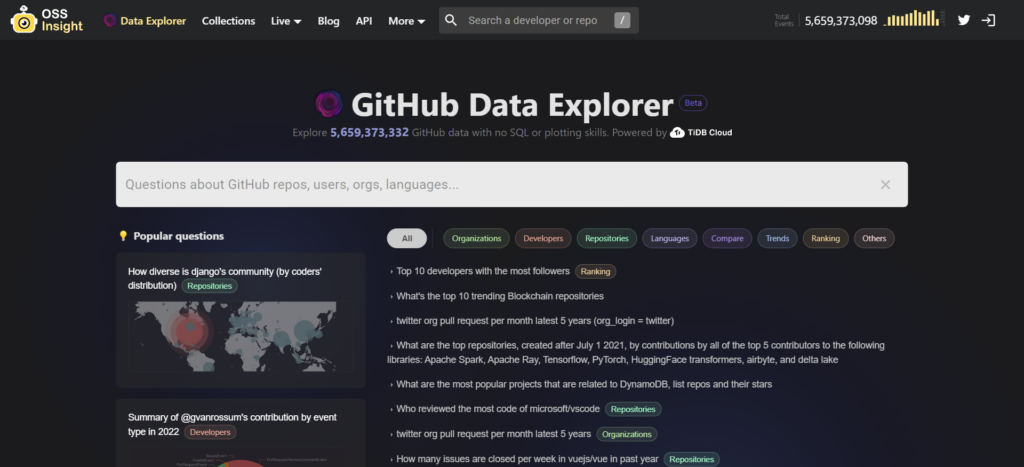Click the total events count 5,659,373,098
This screenshot has height=467, width=1024.
(841, 20)
